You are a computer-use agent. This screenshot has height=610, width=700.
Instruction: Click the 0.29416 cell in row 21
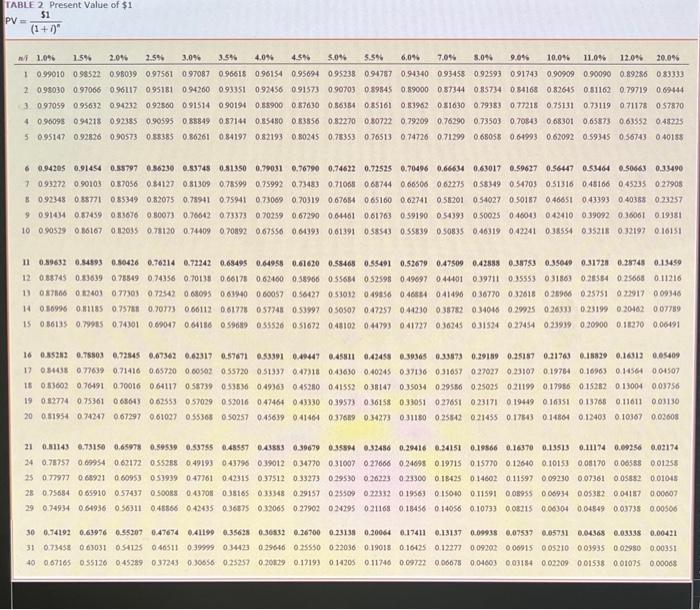point(413,447)
